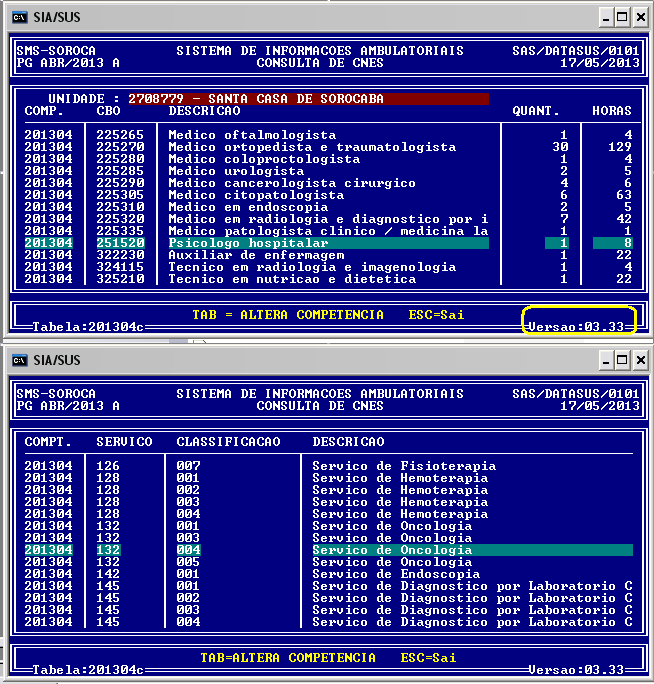Click the QUANT. column header

point(536,111)
